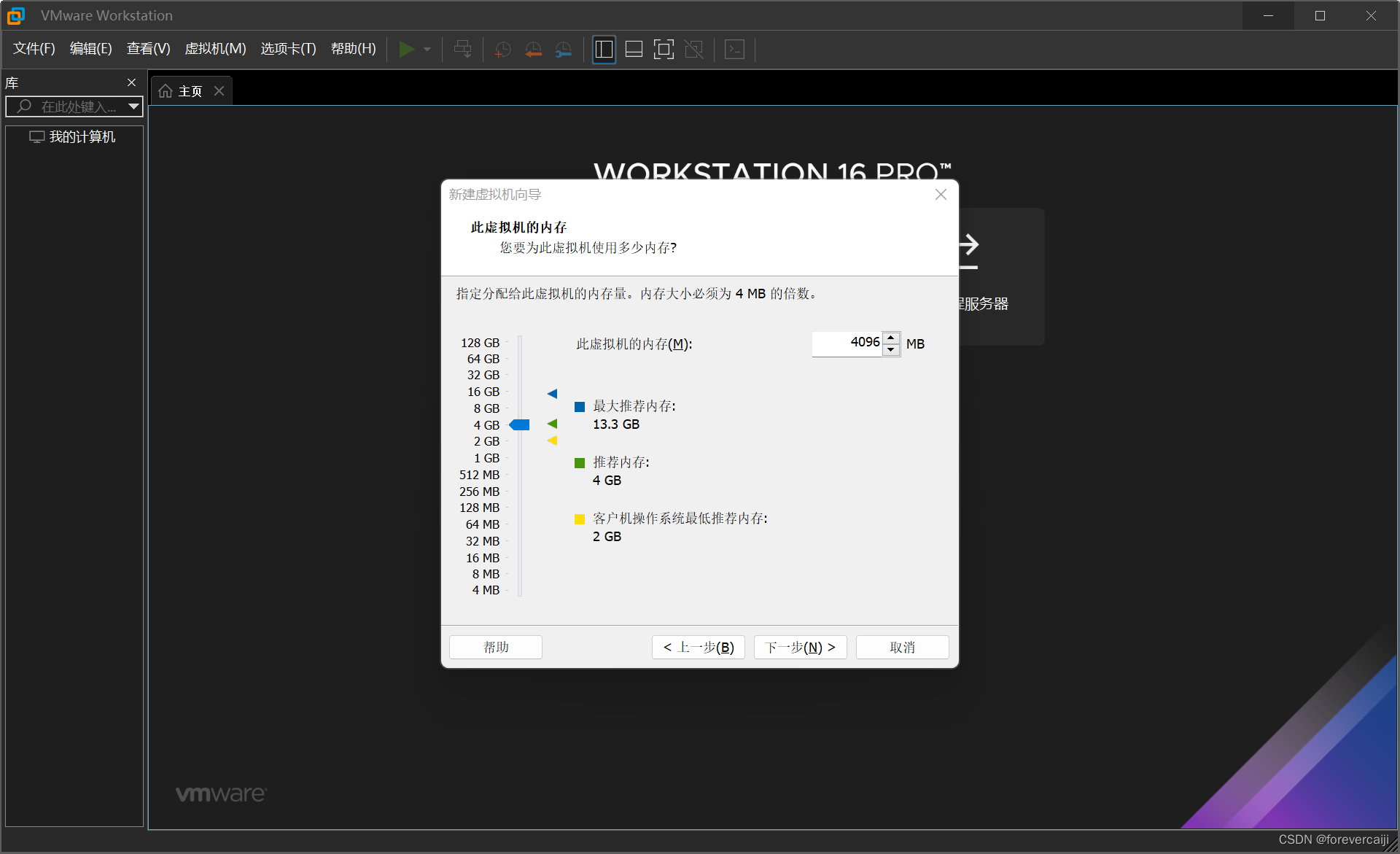Expand the power options dropdown arrow
Image resolution: width=1400 pixels, height=854 pixels.
[x=427, y=49]
